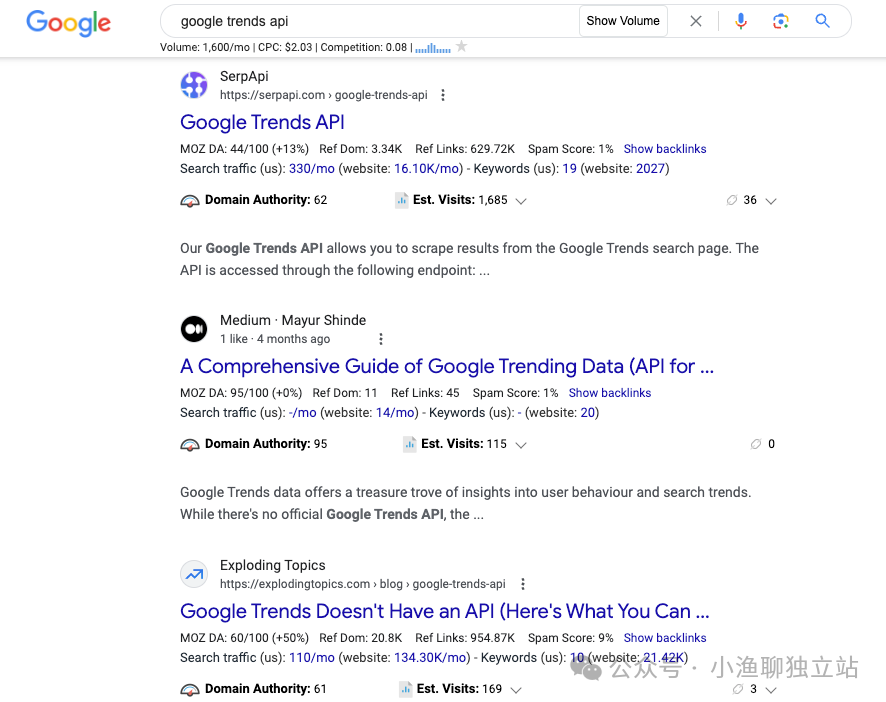The image size is (886, 702).
Task: Click the 330/mo search traffic link
Action: (312, 168)
